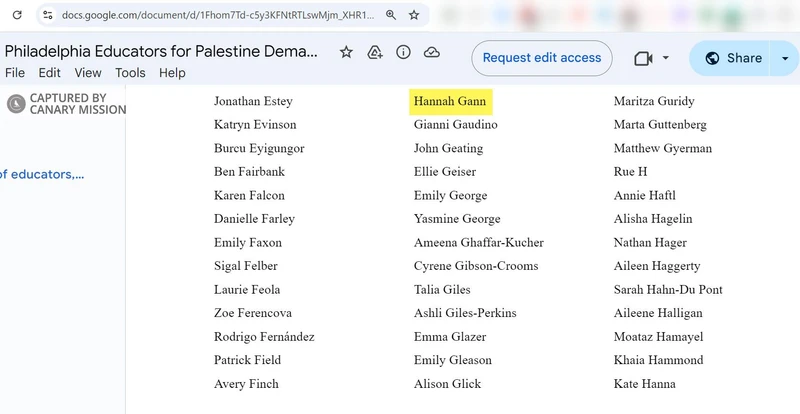800x414 pixels.
Task: Open the Help menu
Action: (x=172, y=73)
